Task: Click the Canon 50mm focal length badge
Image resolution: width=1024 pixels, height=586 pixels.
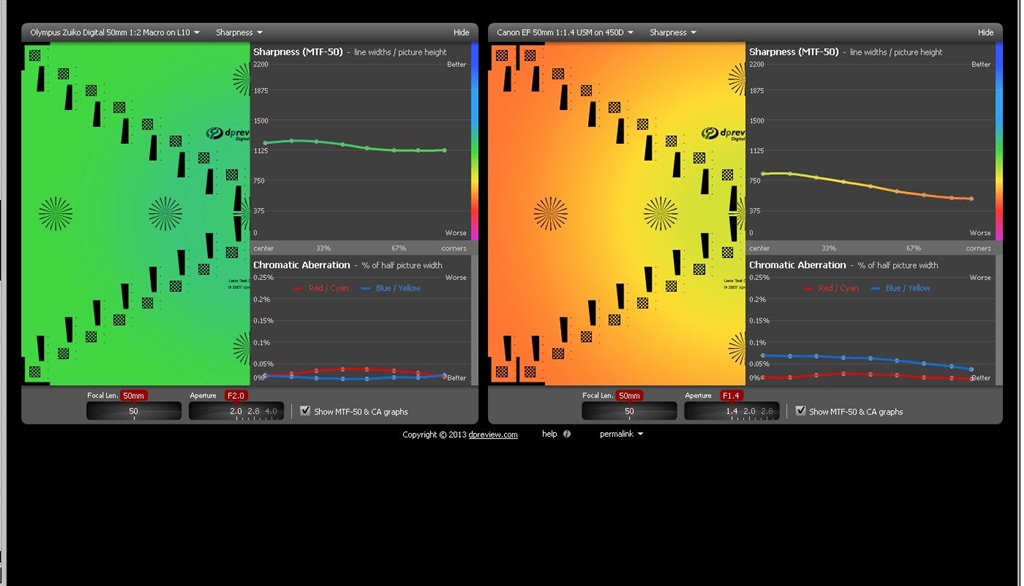Action: (630, 395)
